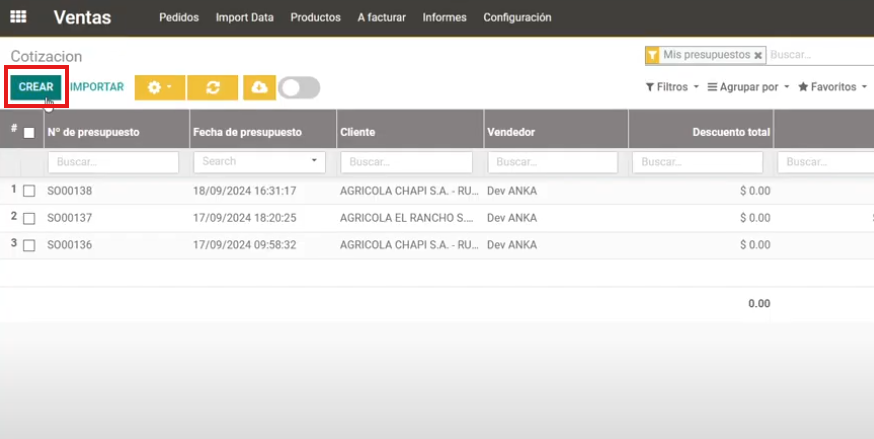Check the box for row SO00138

29,191
